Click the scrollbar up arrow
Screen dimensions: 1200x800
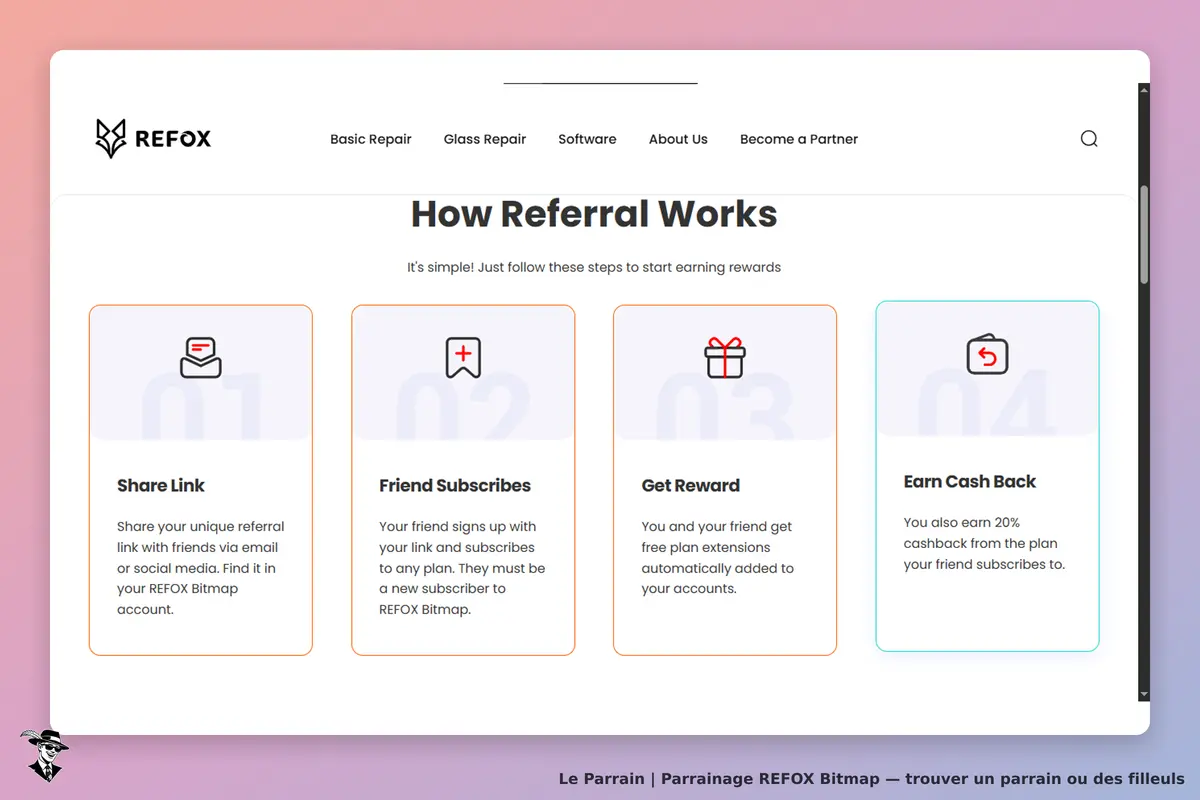(1144, 90)
